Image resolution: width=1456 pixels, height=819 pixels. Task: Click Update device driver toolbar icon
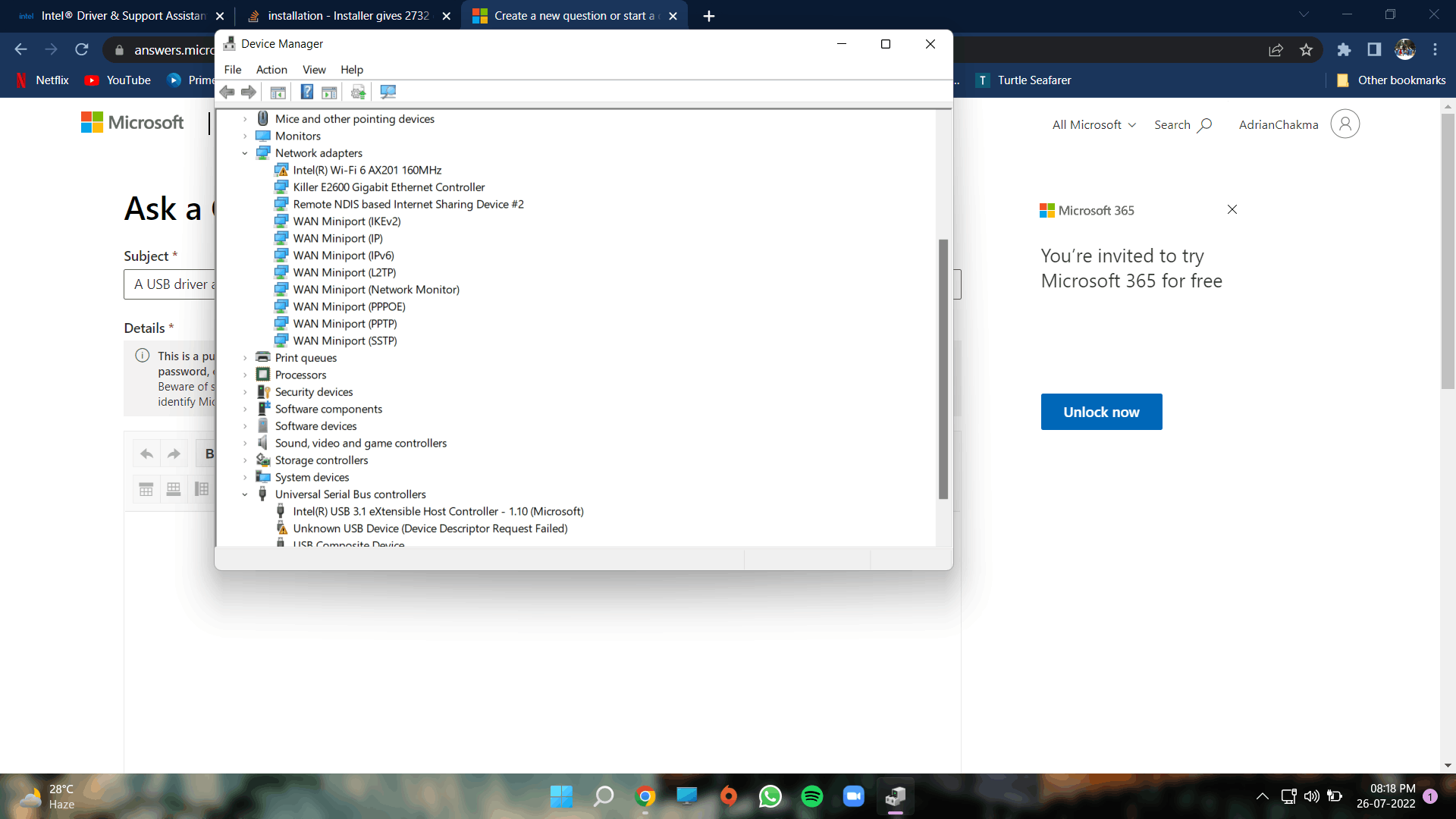coord(358,92)
